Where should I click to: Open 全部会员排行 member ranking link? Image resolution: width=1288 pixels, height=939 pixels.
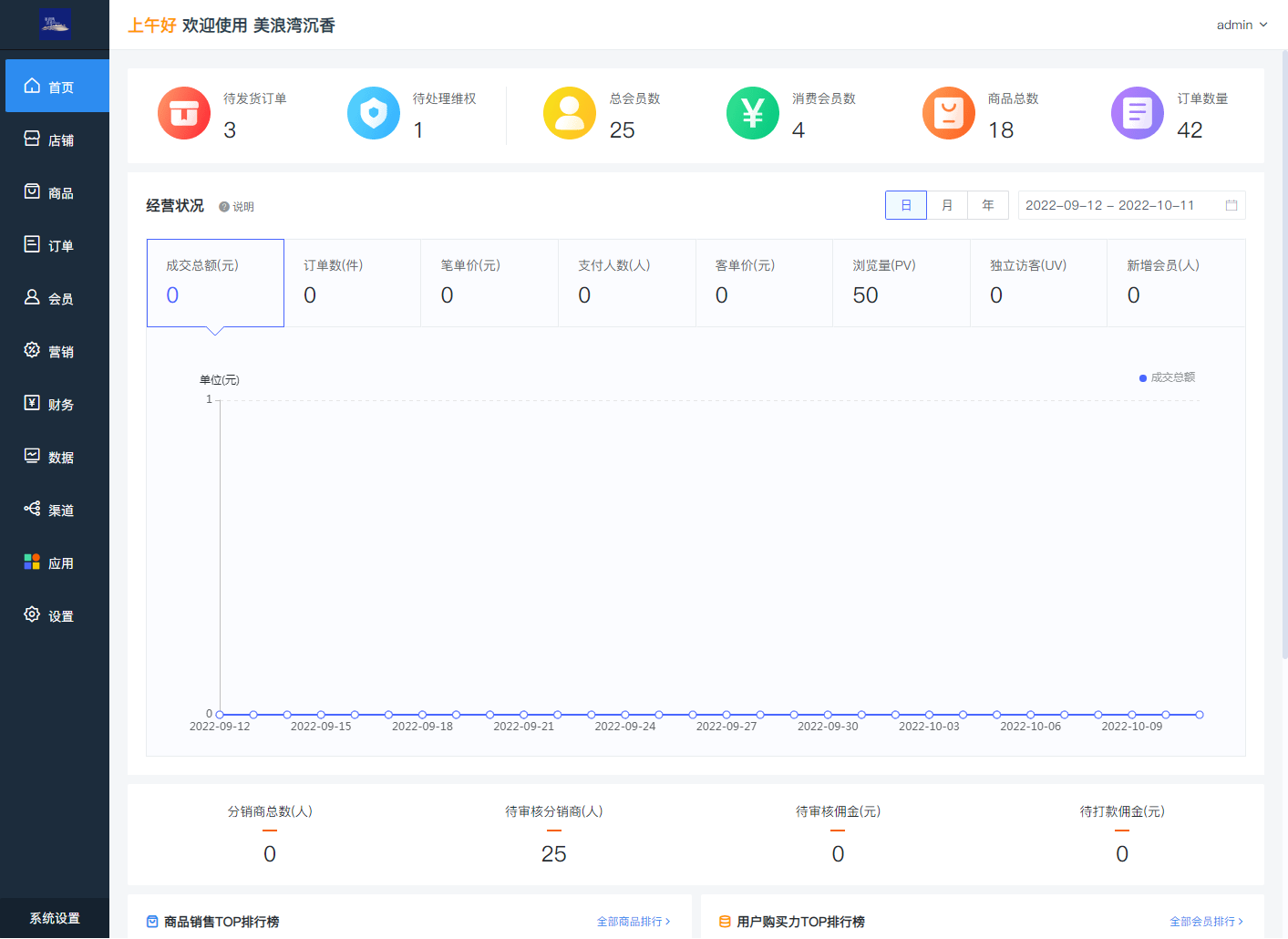[x=1205, y=922]
